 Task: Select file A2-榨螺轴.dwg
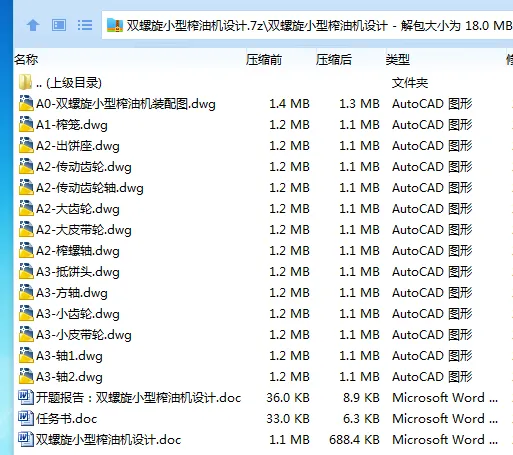coord(78,251)
